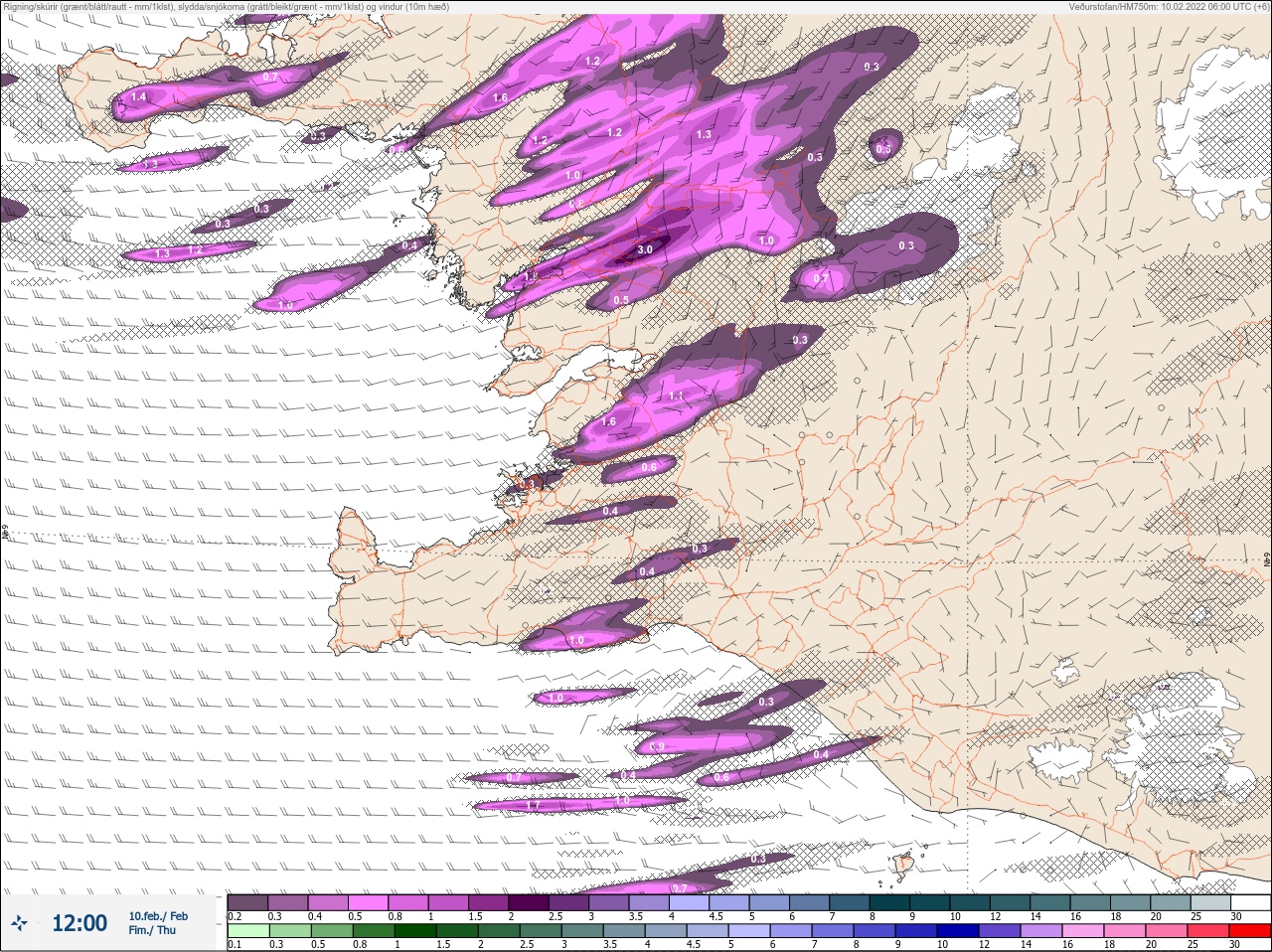Image resolution: width=1272 pixels, height=952 pixels.
Task: Pick lower legend periwinkle swatch between 5 and 6
Action: (x=749, y=932)
